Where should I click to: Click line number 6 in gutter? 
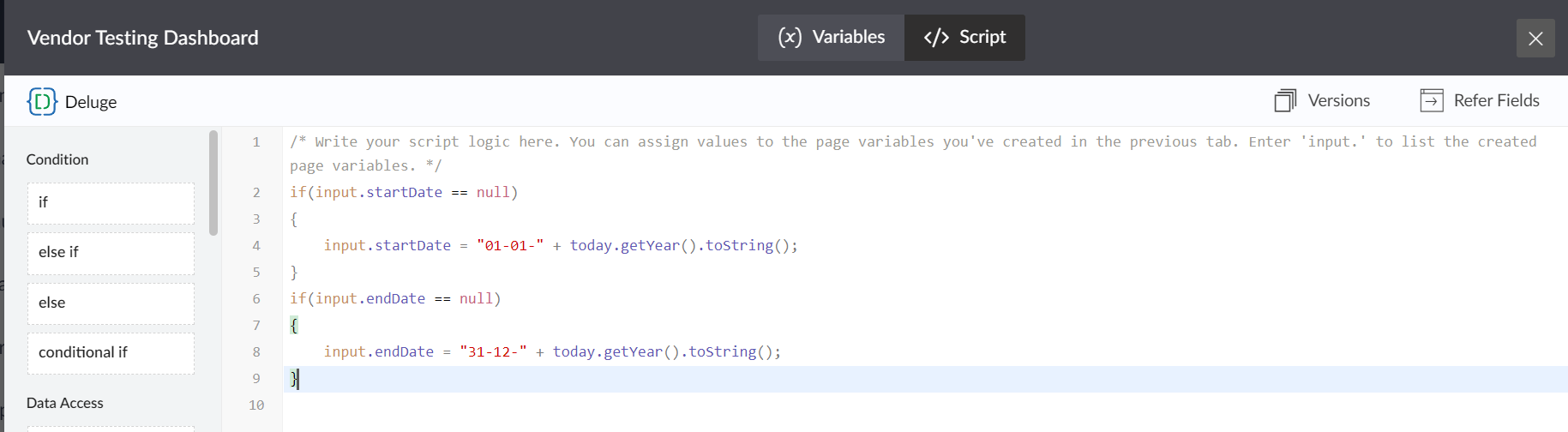pyautogui.click(x=256, y=298)
